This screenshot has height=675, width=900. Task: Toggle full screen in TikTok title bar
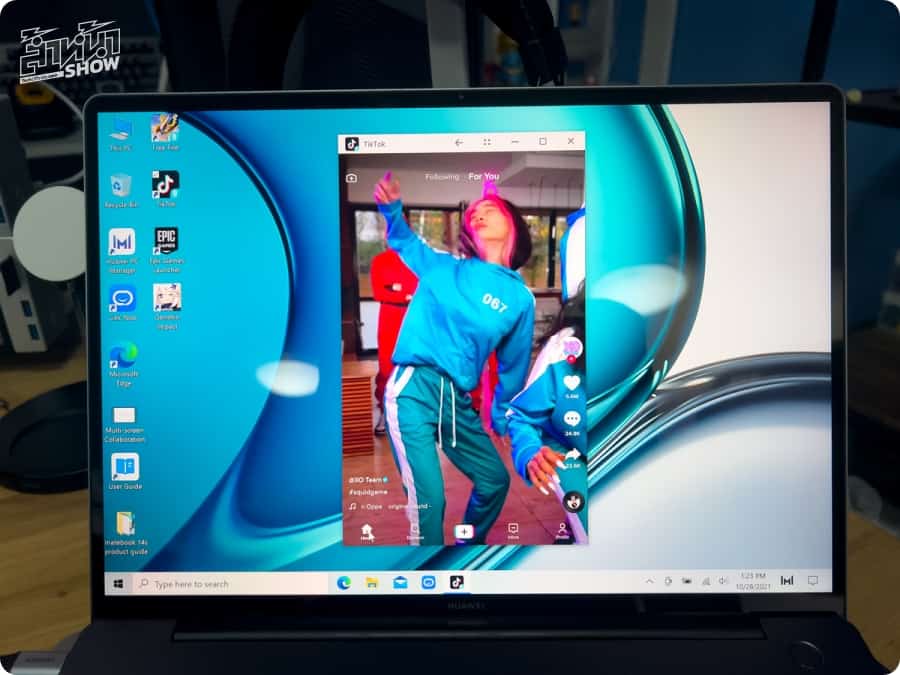487,142
